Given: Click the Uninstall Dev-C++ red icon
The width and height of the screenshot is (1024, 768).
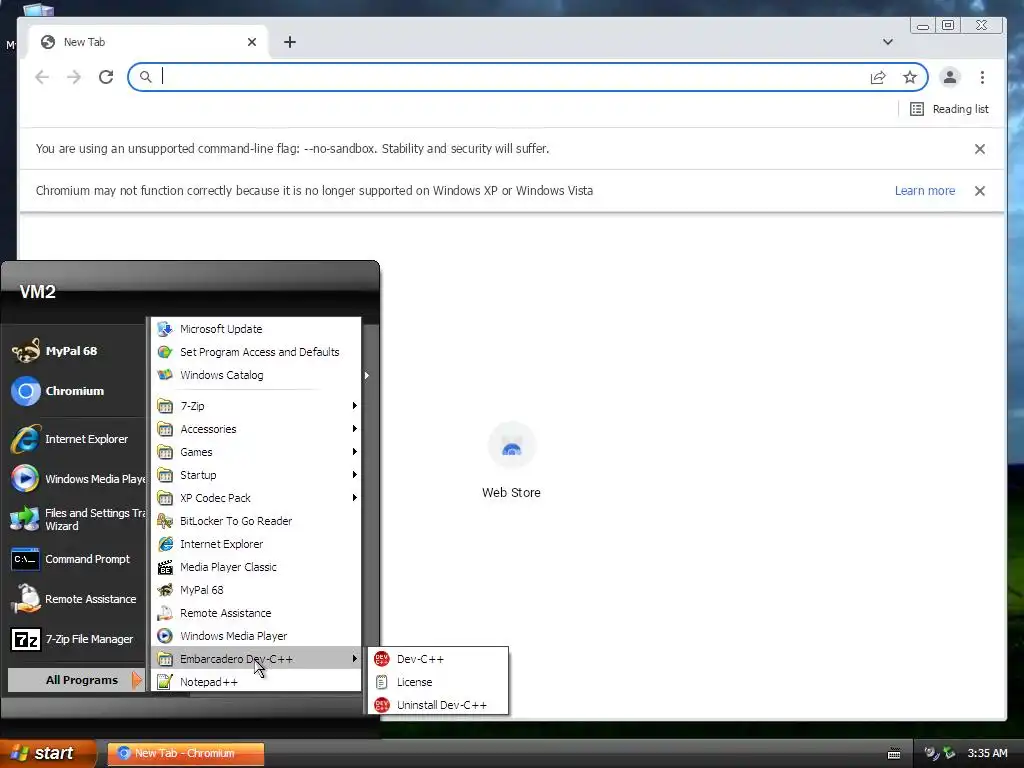Looking at the screenshot, I should [381, 705].
